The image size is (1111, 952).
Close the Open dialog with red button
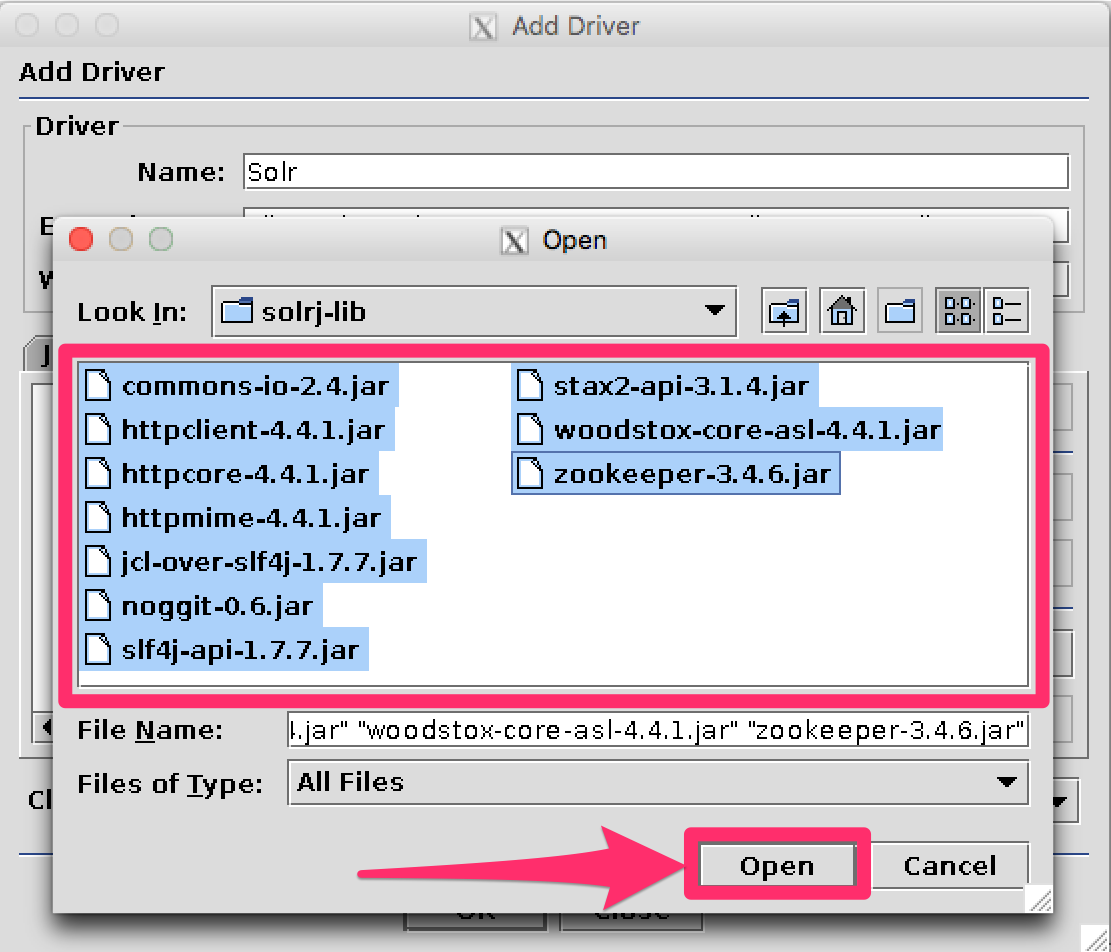point(81,240)
